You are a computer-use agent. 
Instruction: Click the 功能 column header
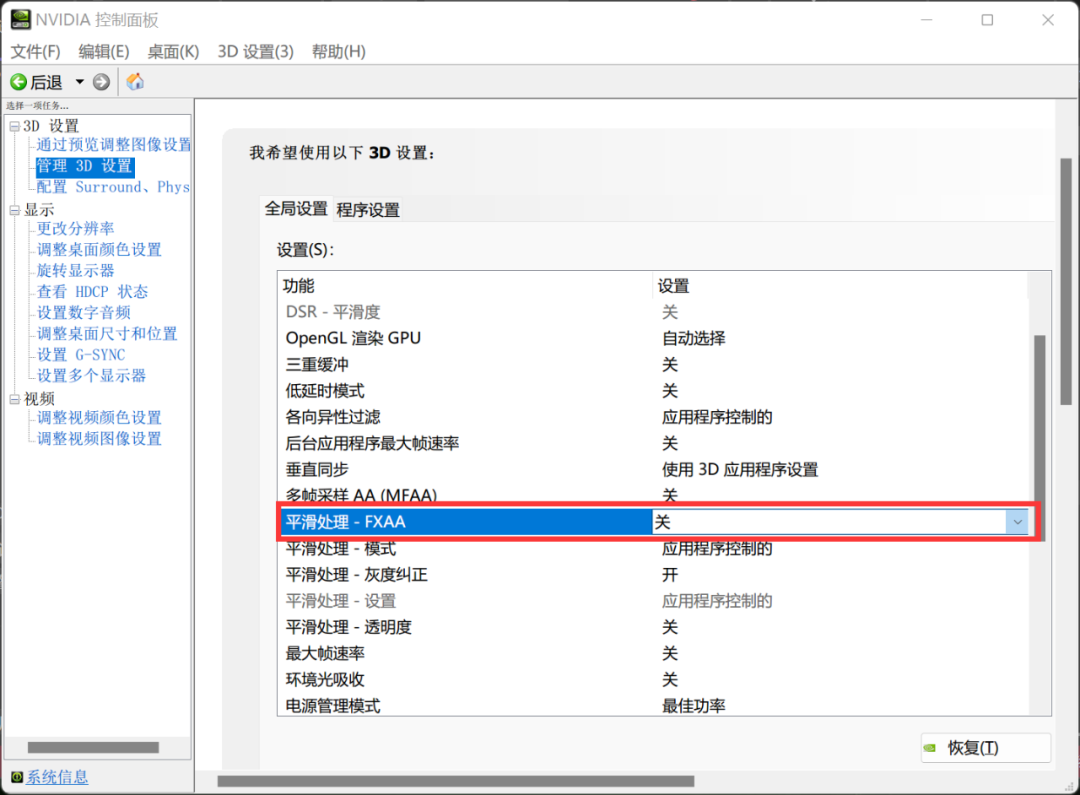(465, 286)
